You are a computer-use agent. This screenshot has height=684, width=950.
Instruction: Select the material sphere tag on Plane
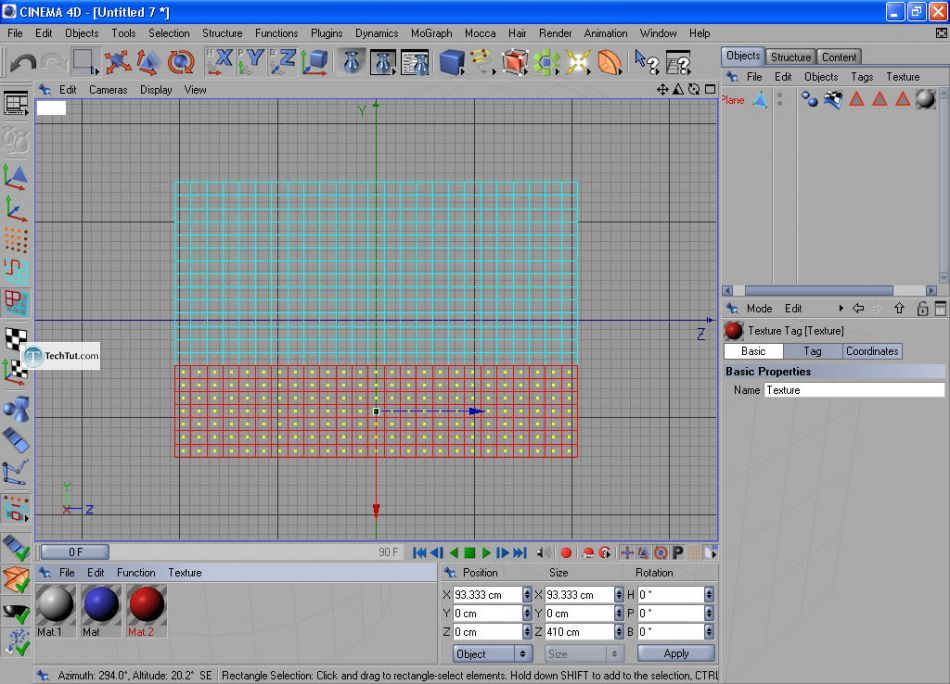[925, 99]
